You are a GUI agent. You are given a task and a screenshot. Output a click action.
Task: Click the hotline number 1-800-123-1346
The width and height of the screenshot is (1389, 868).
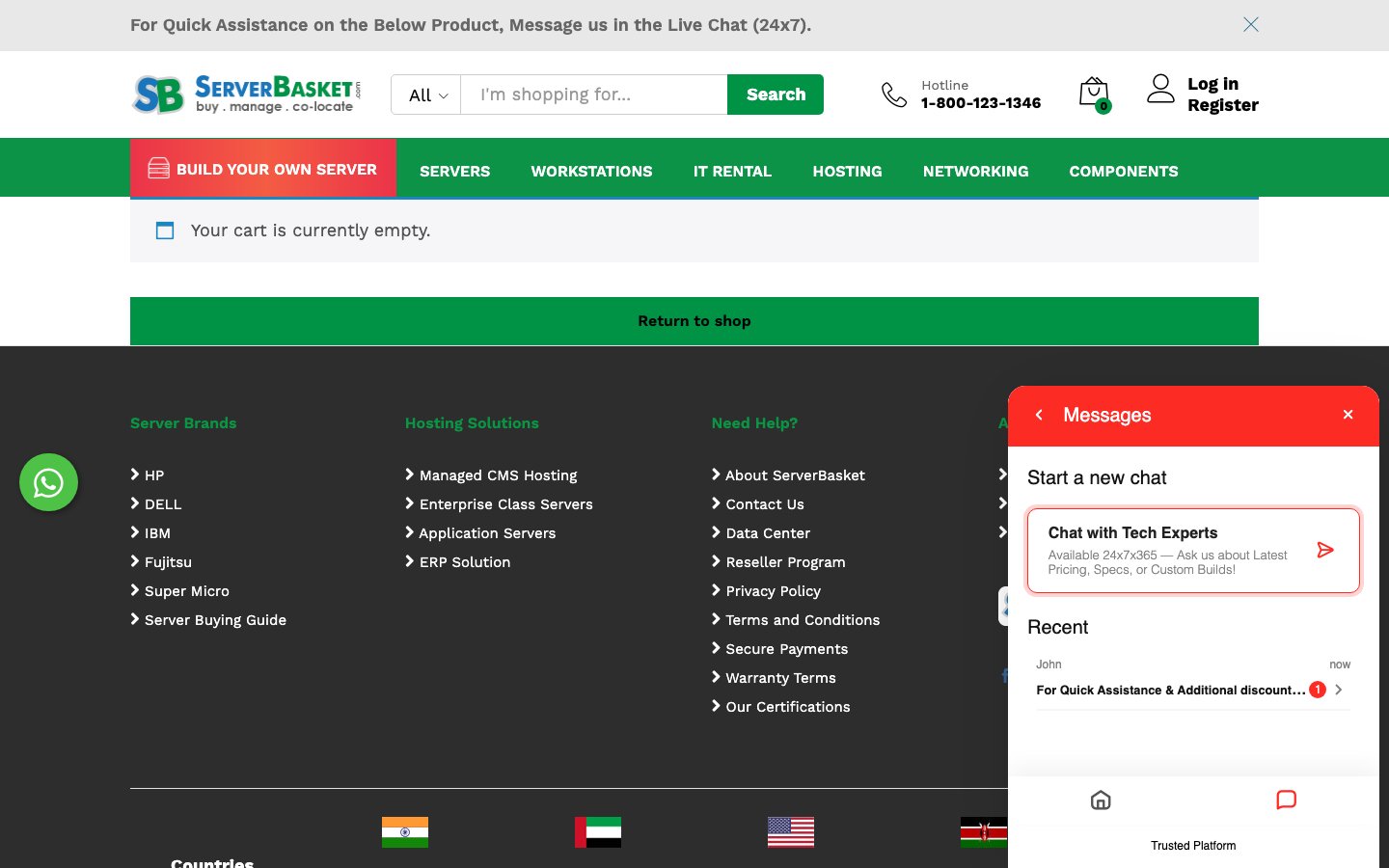coord(981,103)
